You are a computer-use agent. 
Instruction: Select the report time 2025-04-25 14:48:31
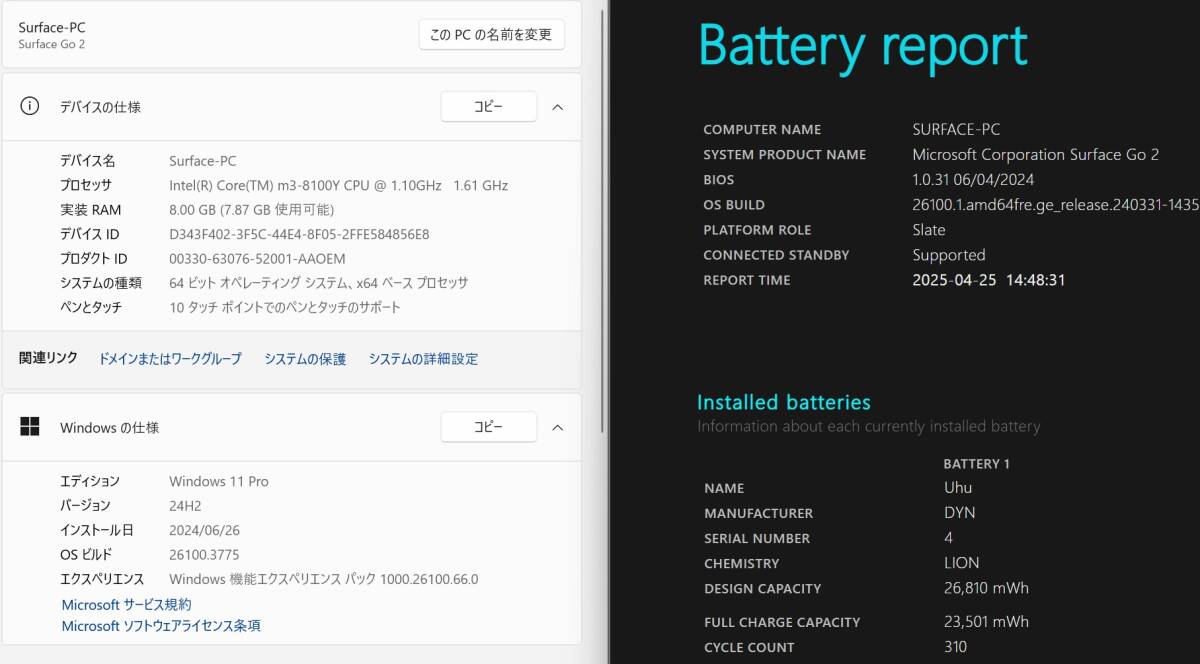pyautogui.click(x=989, y=280)
